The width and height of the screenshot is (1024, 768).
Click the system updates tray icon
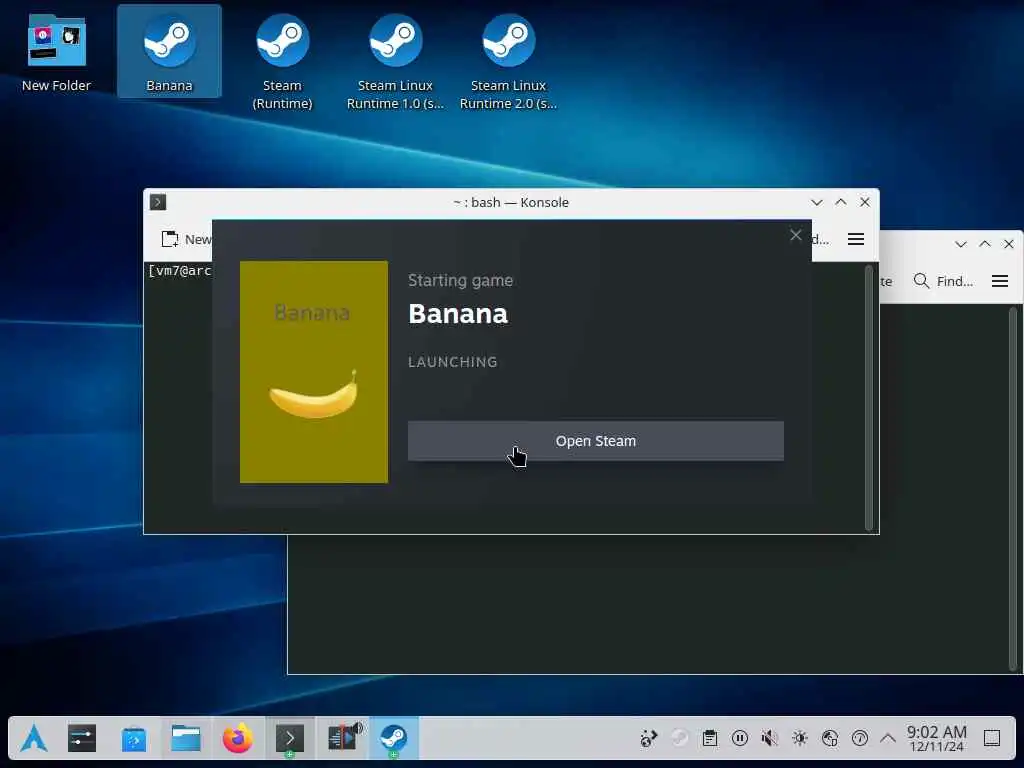[x=648, y=739]
